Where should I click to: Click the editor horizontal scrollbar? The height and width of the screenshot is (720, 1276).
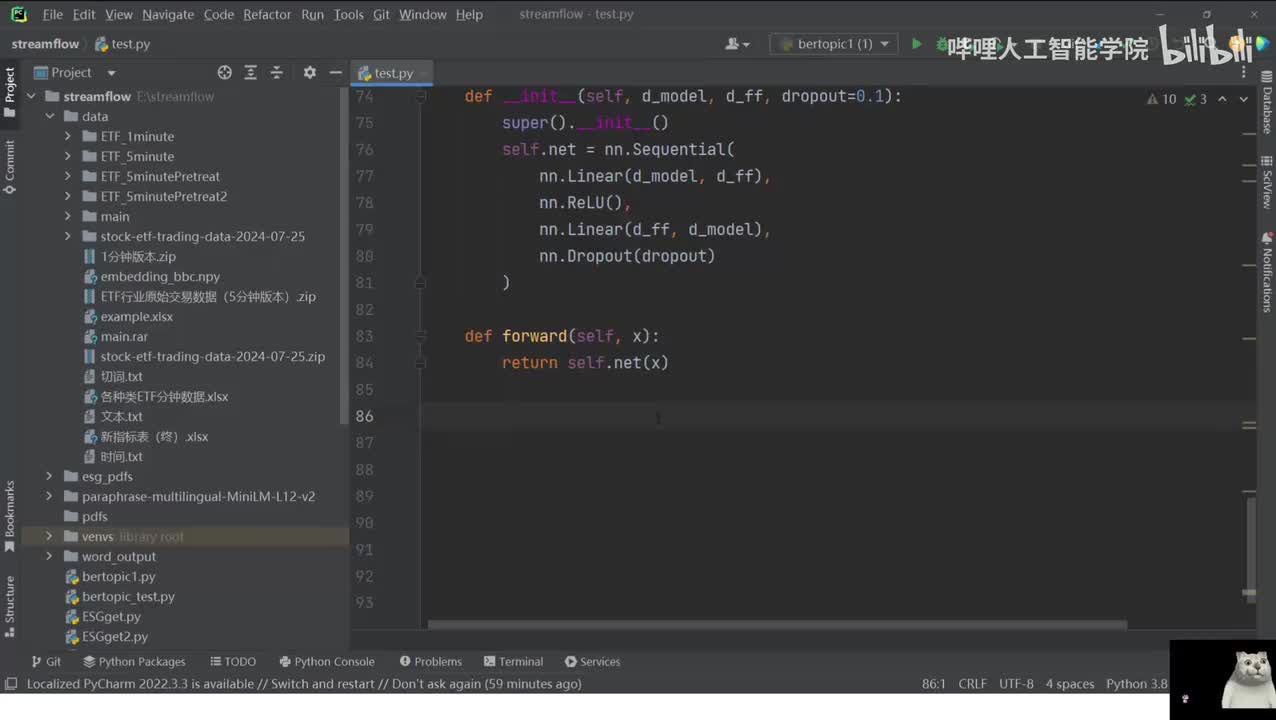[x=777, y=625]
